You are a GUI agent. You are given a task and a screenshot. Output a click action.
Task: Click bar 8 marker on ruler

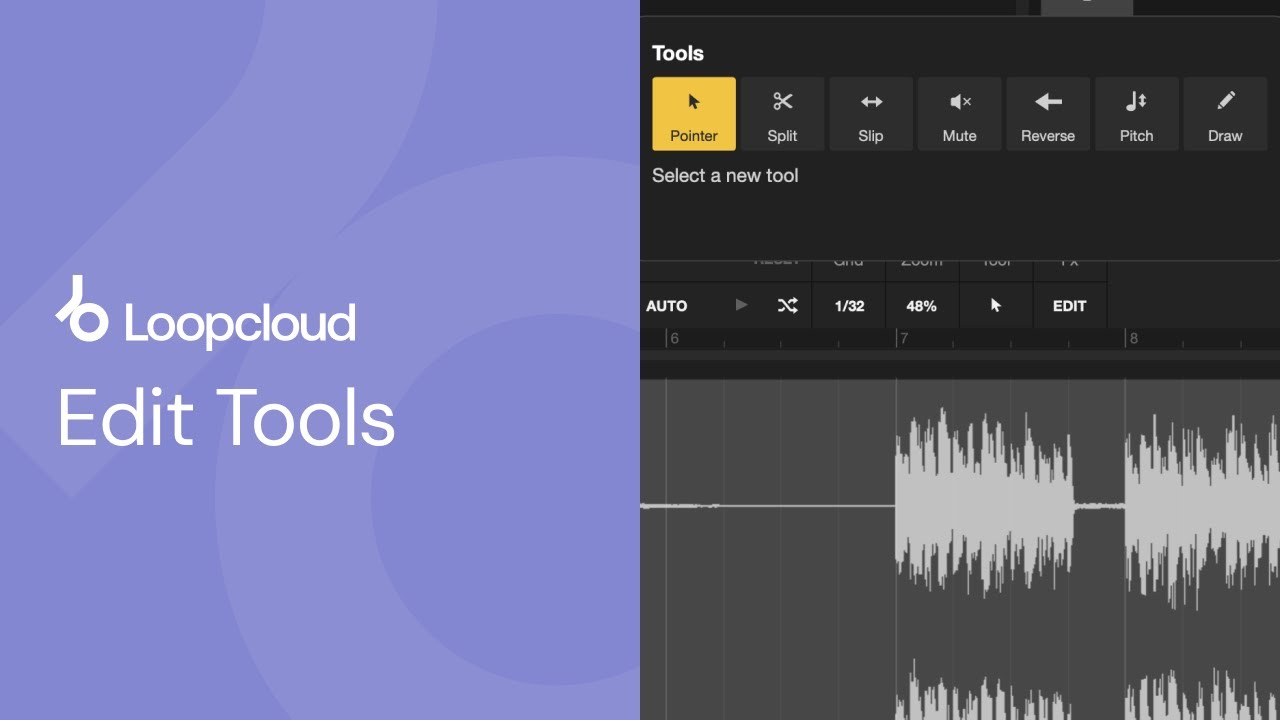click(x=1133, y=339)
